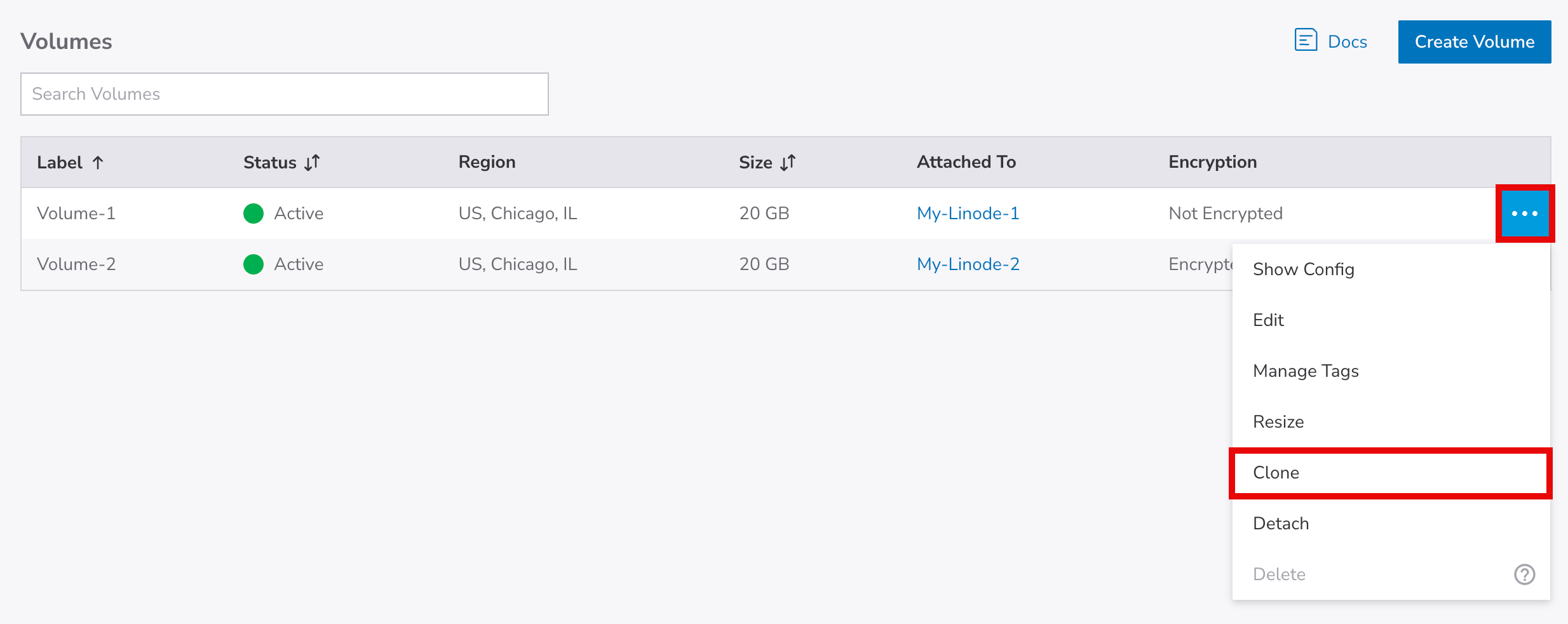Click the Docs document icon
1568x624 pixels.
[1306, 40]
